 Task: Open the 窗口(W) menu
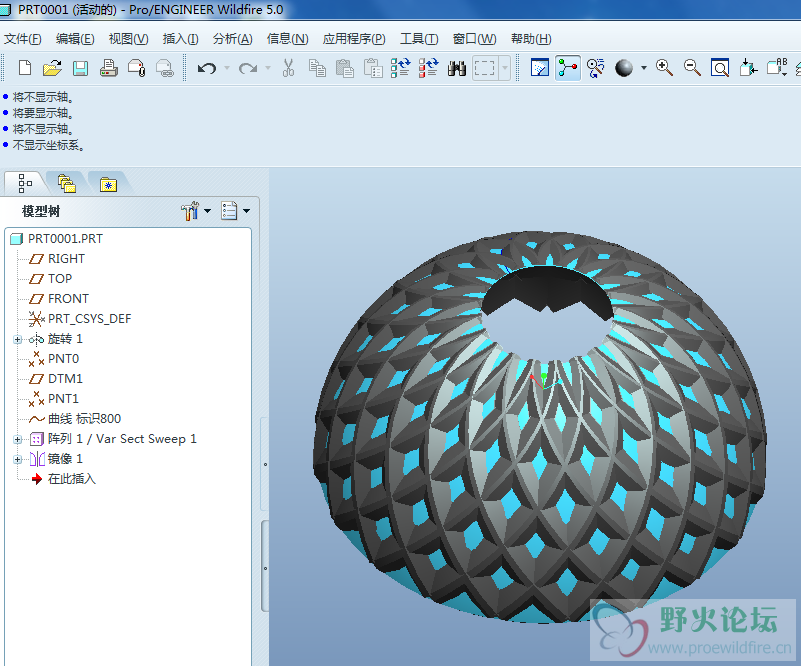(474, 39)
